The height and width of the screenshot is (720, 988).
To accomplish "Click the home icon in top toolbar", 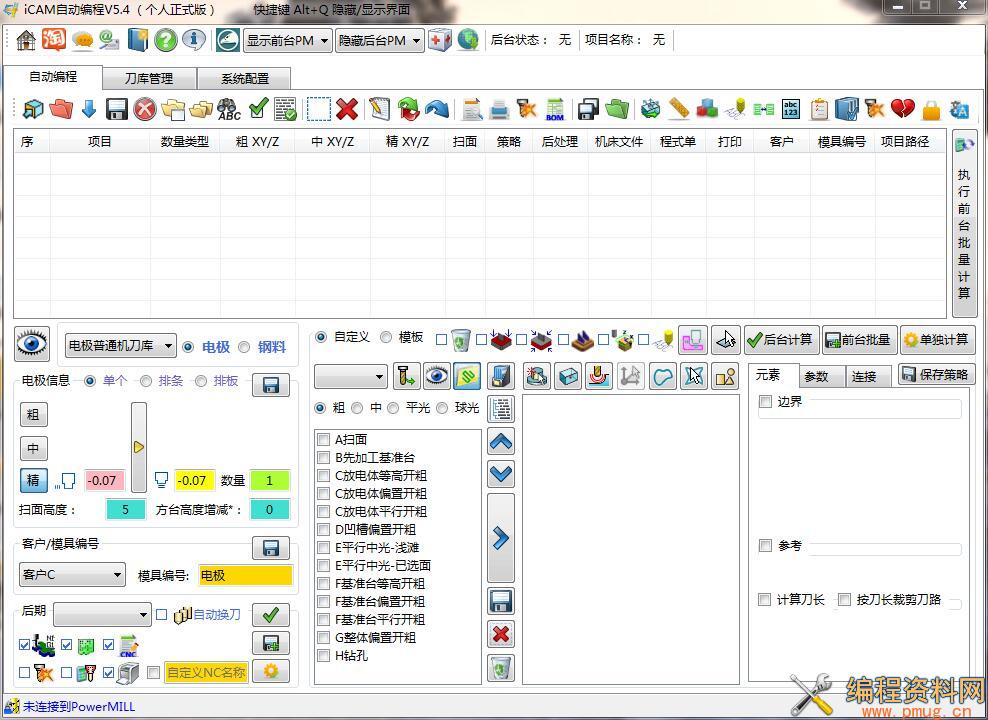I will point(26,40).
